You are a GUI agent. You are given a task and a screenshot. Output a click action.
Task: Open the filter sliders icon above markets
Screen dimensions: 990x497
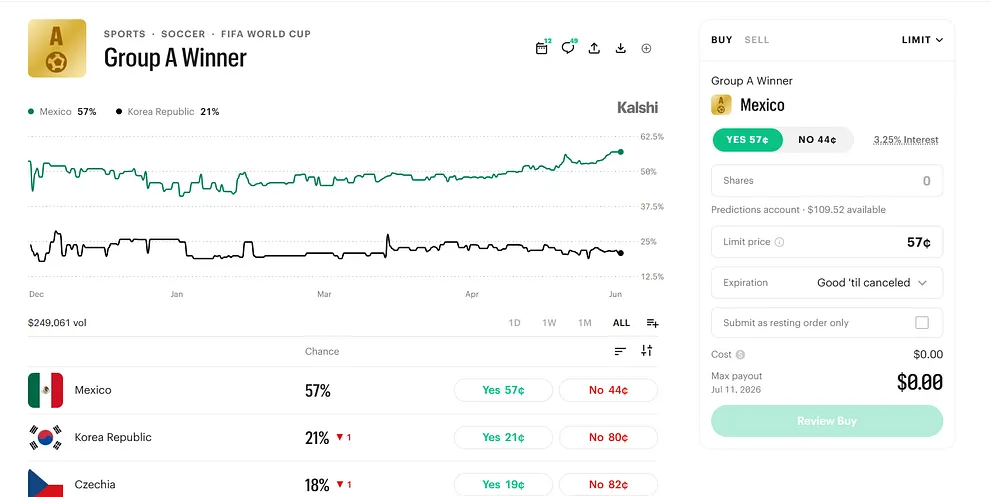coord(647,350)
